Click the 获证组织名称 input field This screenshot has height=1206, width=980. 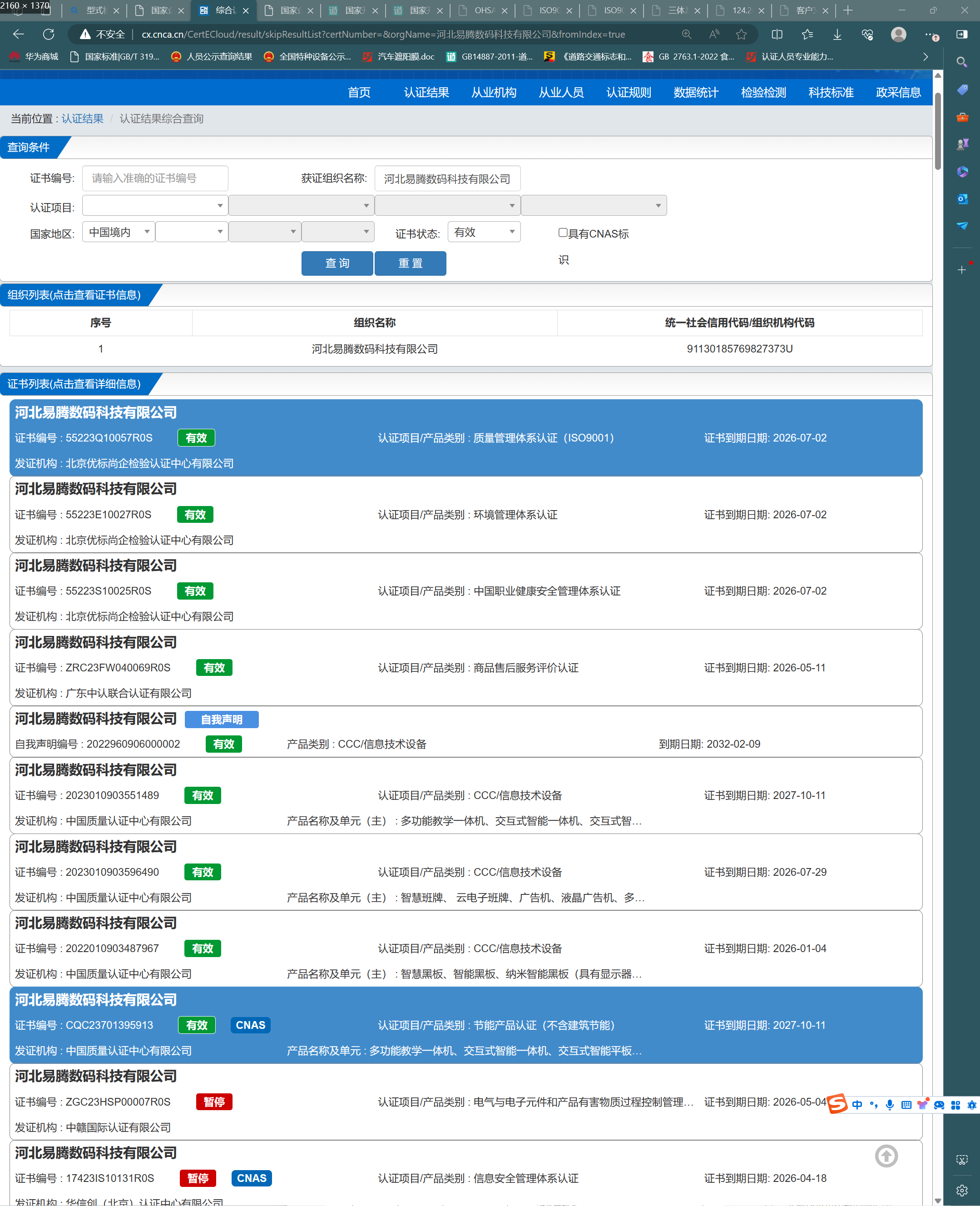(447, 179)
